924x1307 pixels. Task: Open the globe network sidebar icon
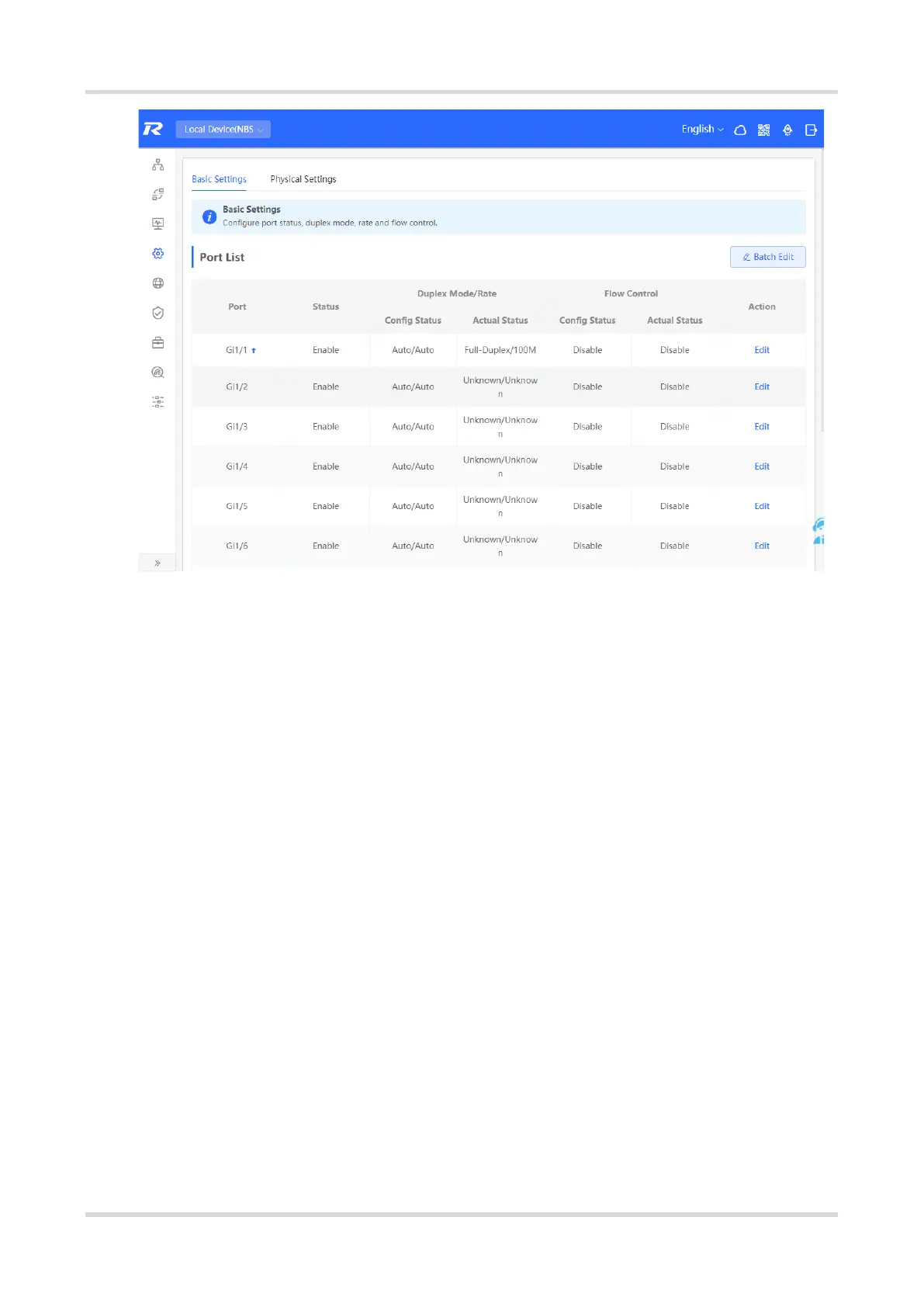tap(158, 283)
